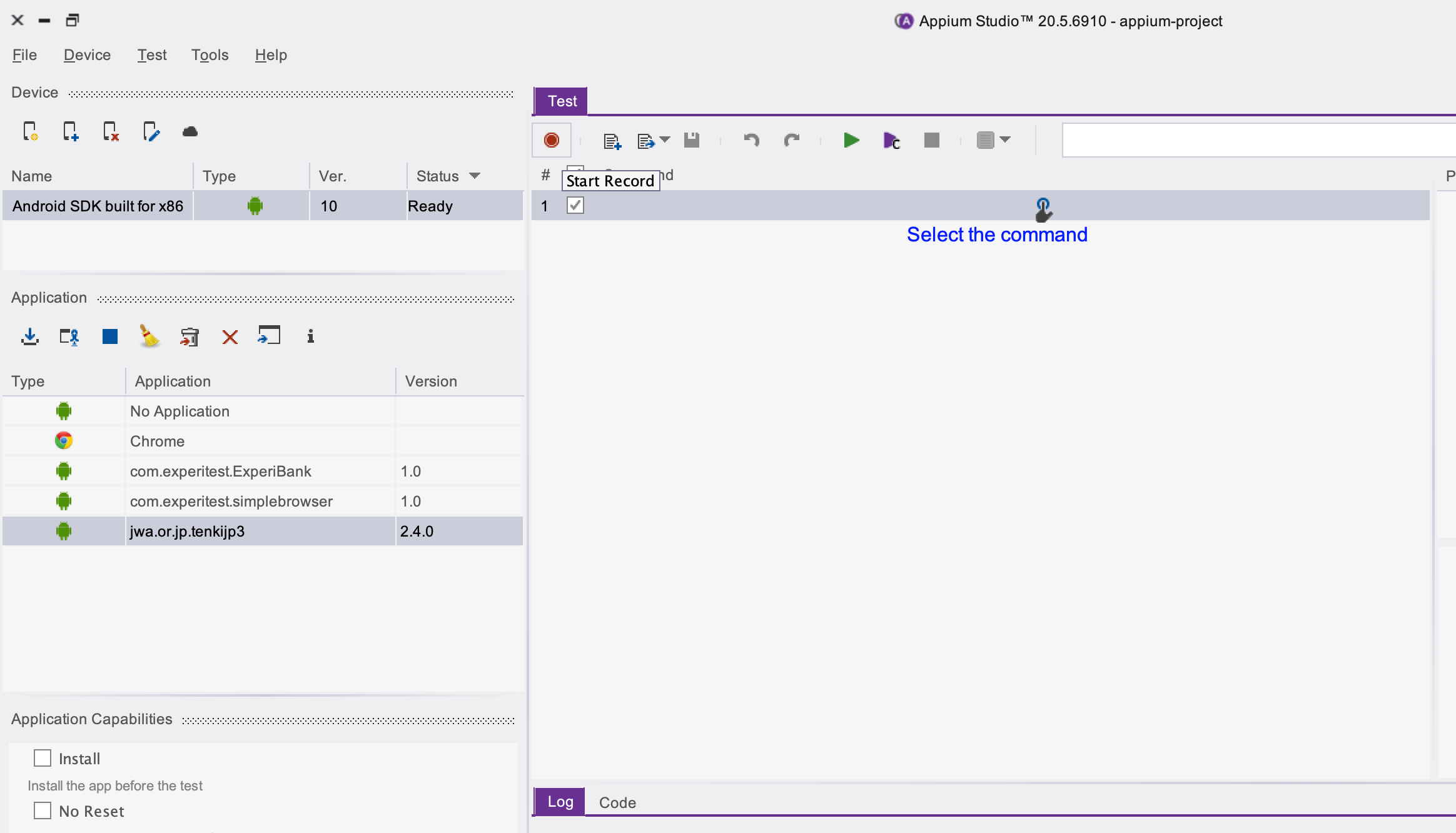Click the open device icon with yellow dot
The image size is (1456, 833).
coord(30,131)
